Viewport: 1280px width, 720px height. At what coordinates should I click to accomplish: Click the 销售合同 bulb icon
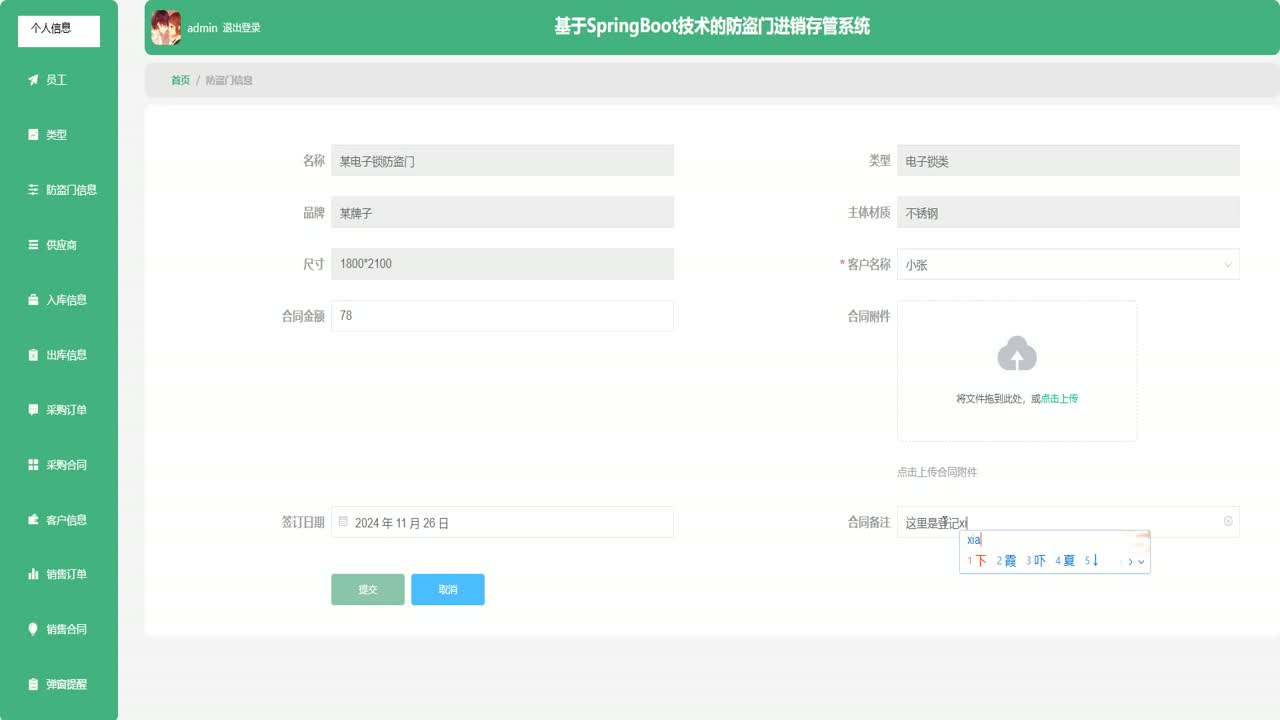point(33,629)
